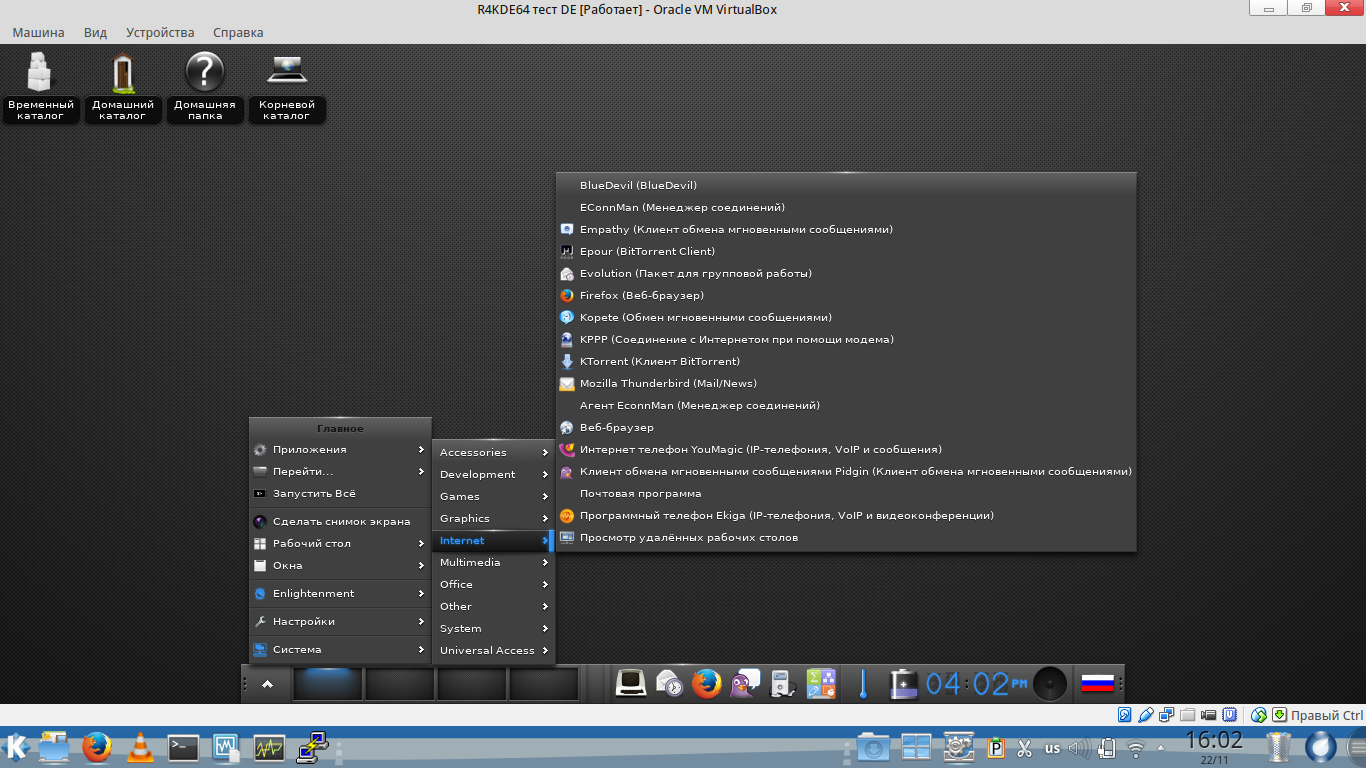Click the VirtualBox shared folders status icon
The height and width of the screenshot is (768, 1366).
click(x=1188, y=715)
